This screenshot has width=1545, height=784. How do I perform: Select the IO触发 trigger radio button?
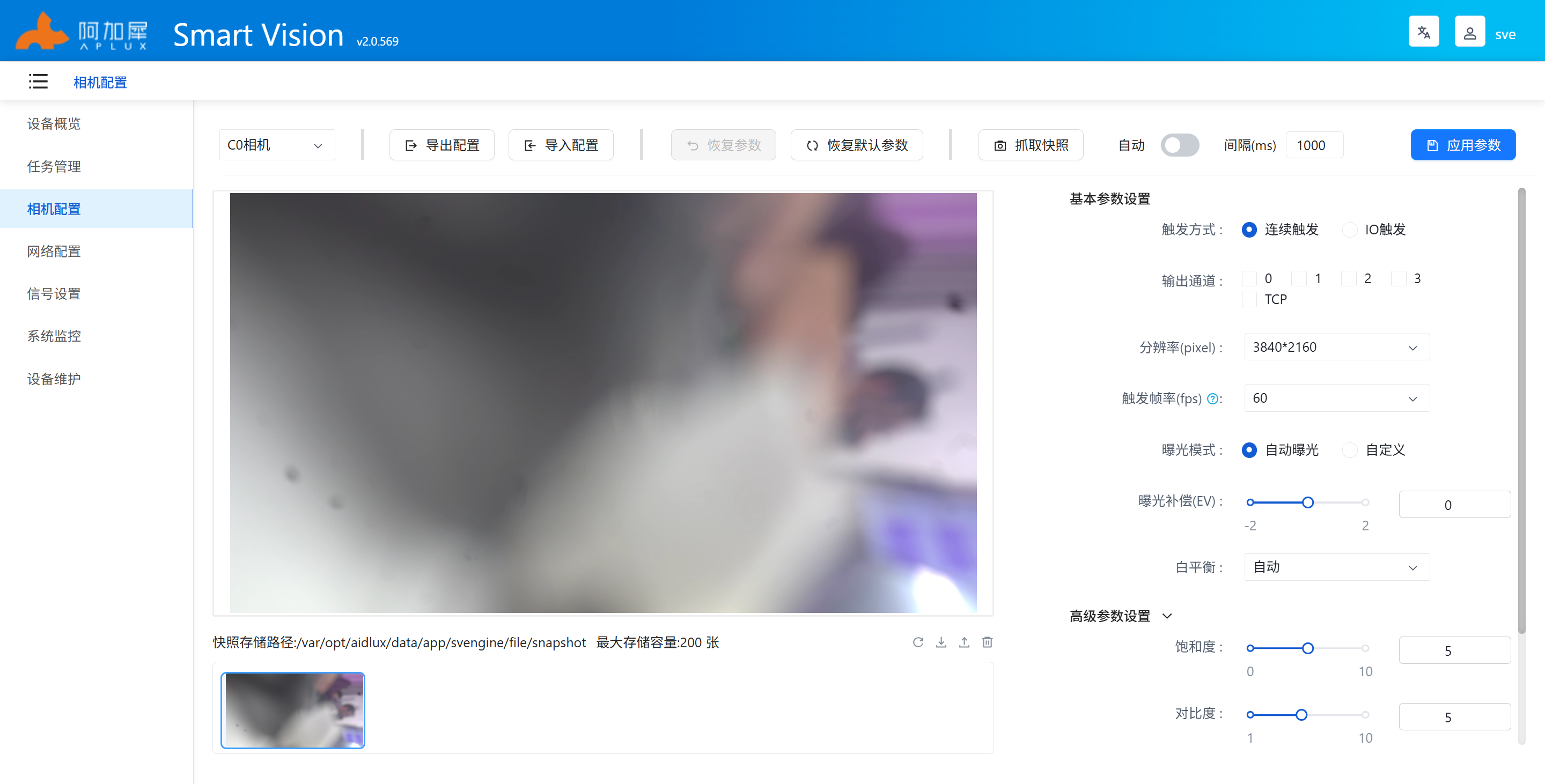(x=1350, y=230)
